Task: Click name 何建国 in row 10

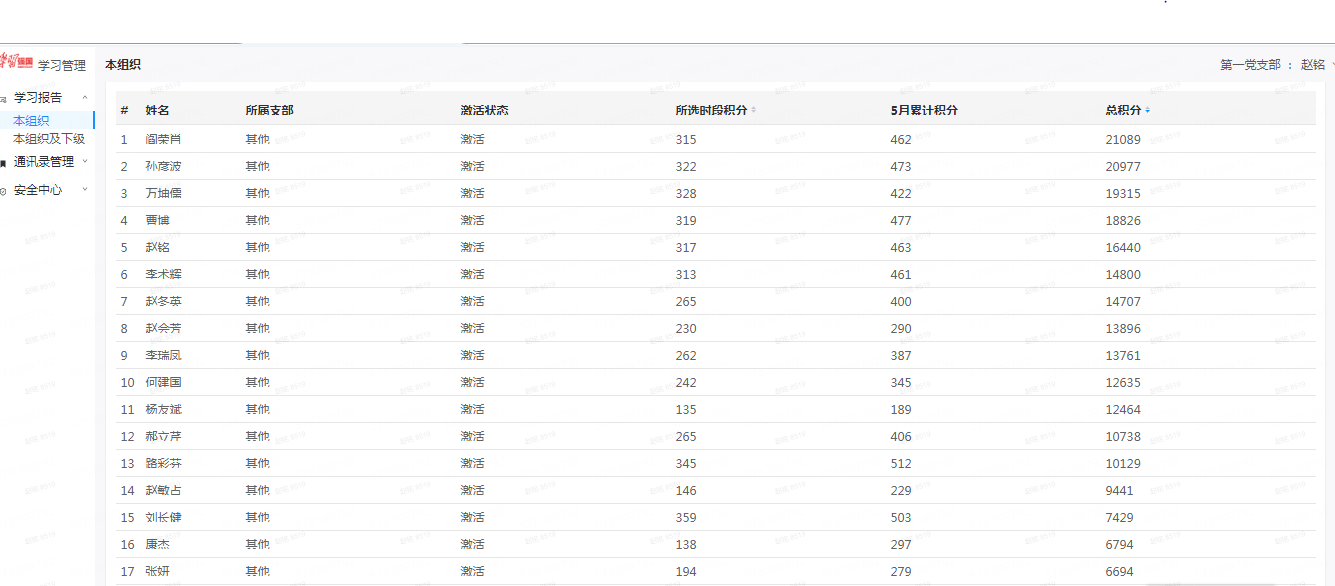Action: pyautogui.click(x=164, y=382)
